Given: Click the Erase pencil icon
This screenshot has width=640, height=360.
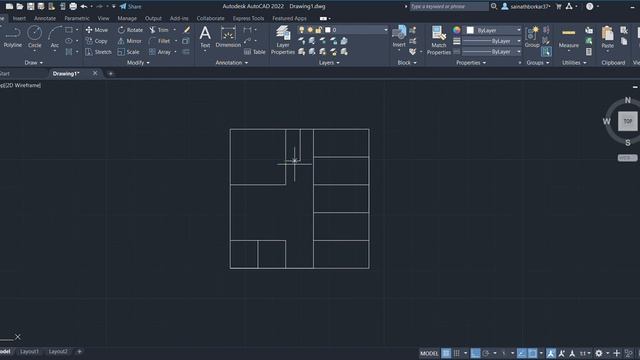Looking at the screenshot, I should 187,30.
